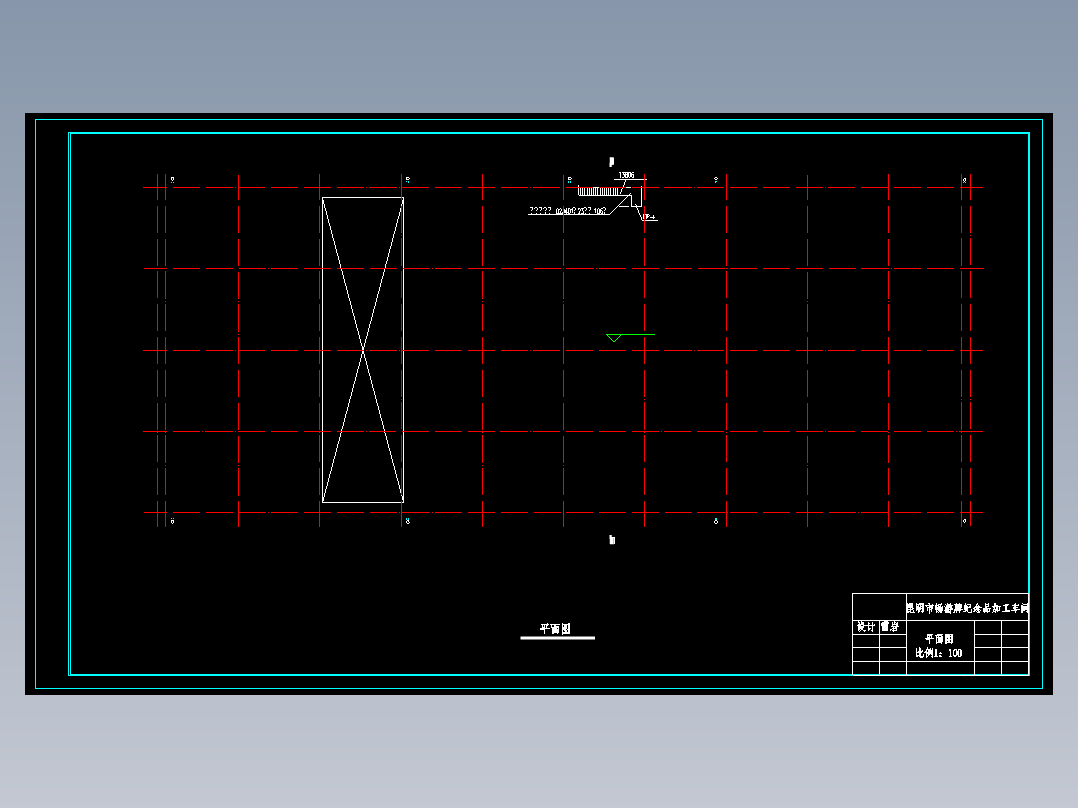Screen dimensions: 1078x808
Task: Click the underlined 平面图 title below the plan
Action: [556, 629]
